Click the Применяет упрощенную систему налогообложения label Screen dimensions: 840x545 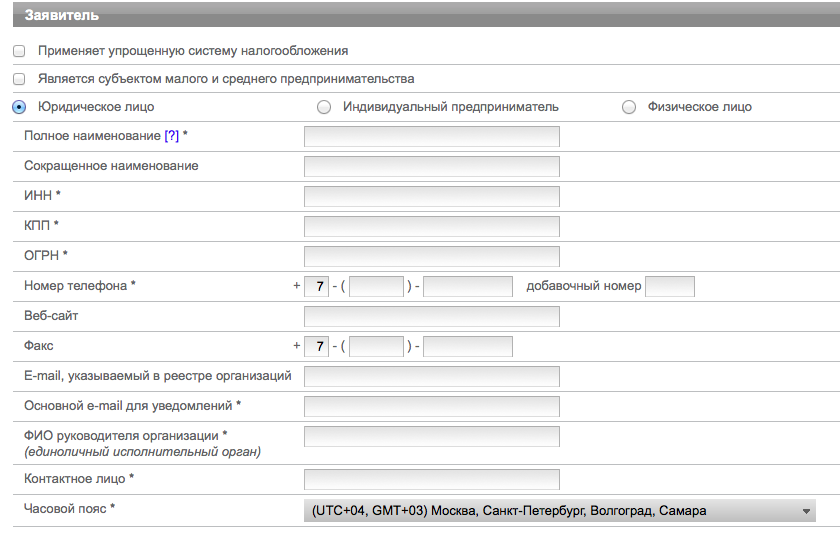193,51
